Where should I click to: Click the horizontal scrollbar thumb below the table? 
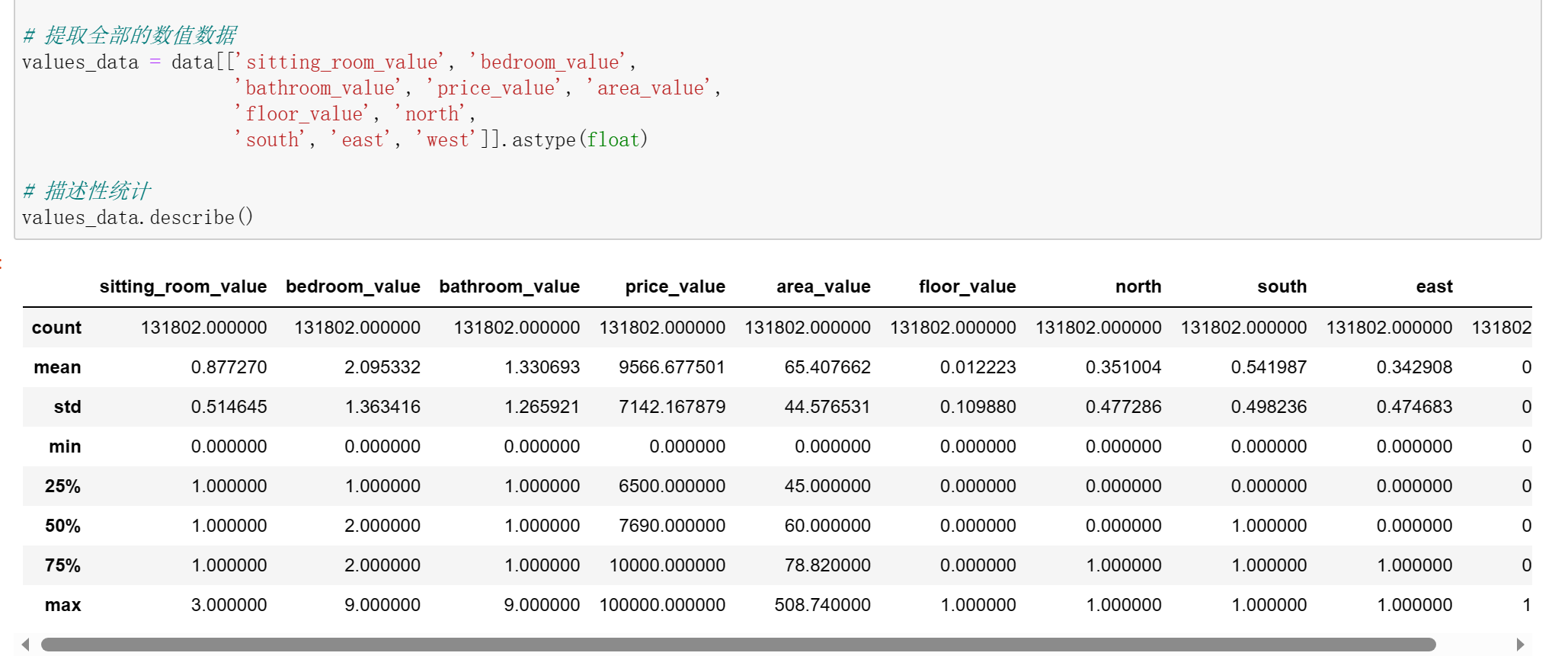click(738, 645)
